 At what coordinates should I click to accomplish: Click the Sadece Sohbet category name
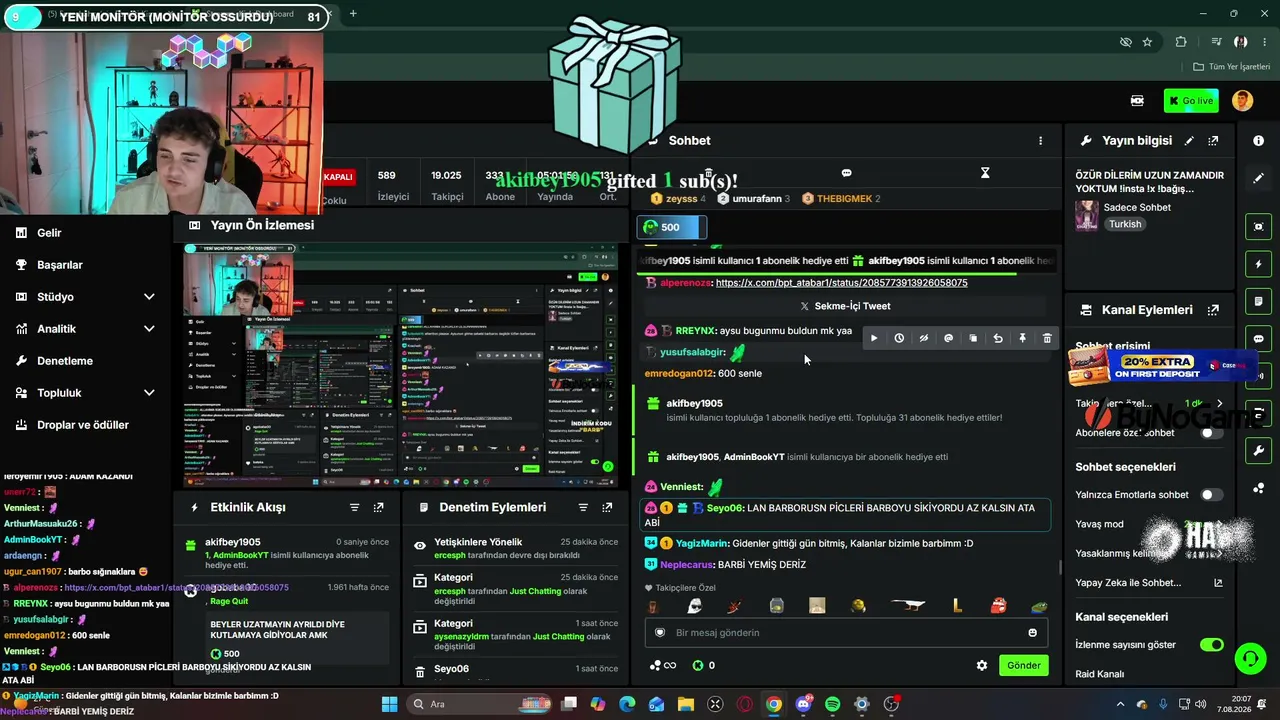click(1137, 207)
